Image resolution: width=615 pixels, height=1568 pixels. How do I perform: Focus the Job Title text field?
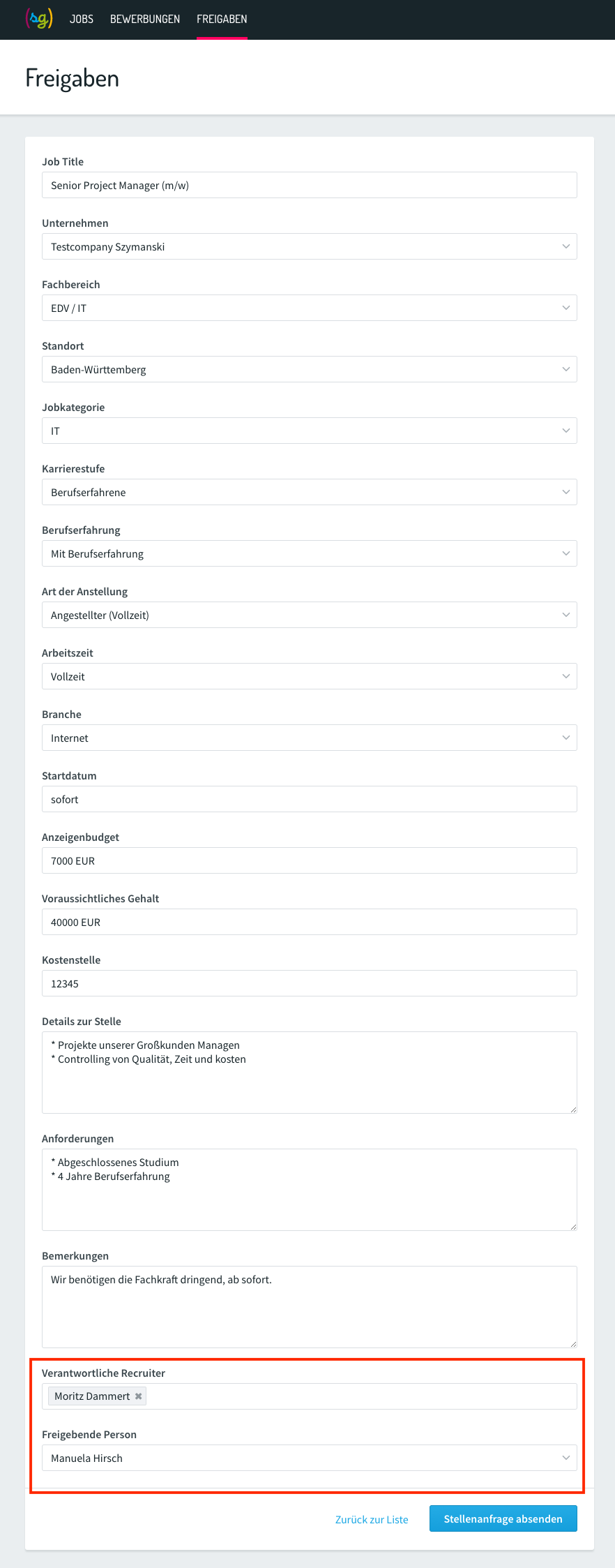[x=310, y=185]
